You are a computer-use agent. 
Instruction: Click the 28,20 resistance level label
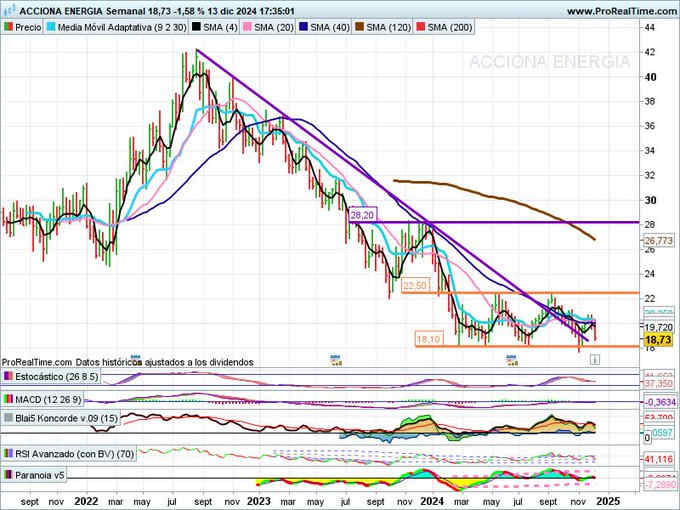point(363,215)
